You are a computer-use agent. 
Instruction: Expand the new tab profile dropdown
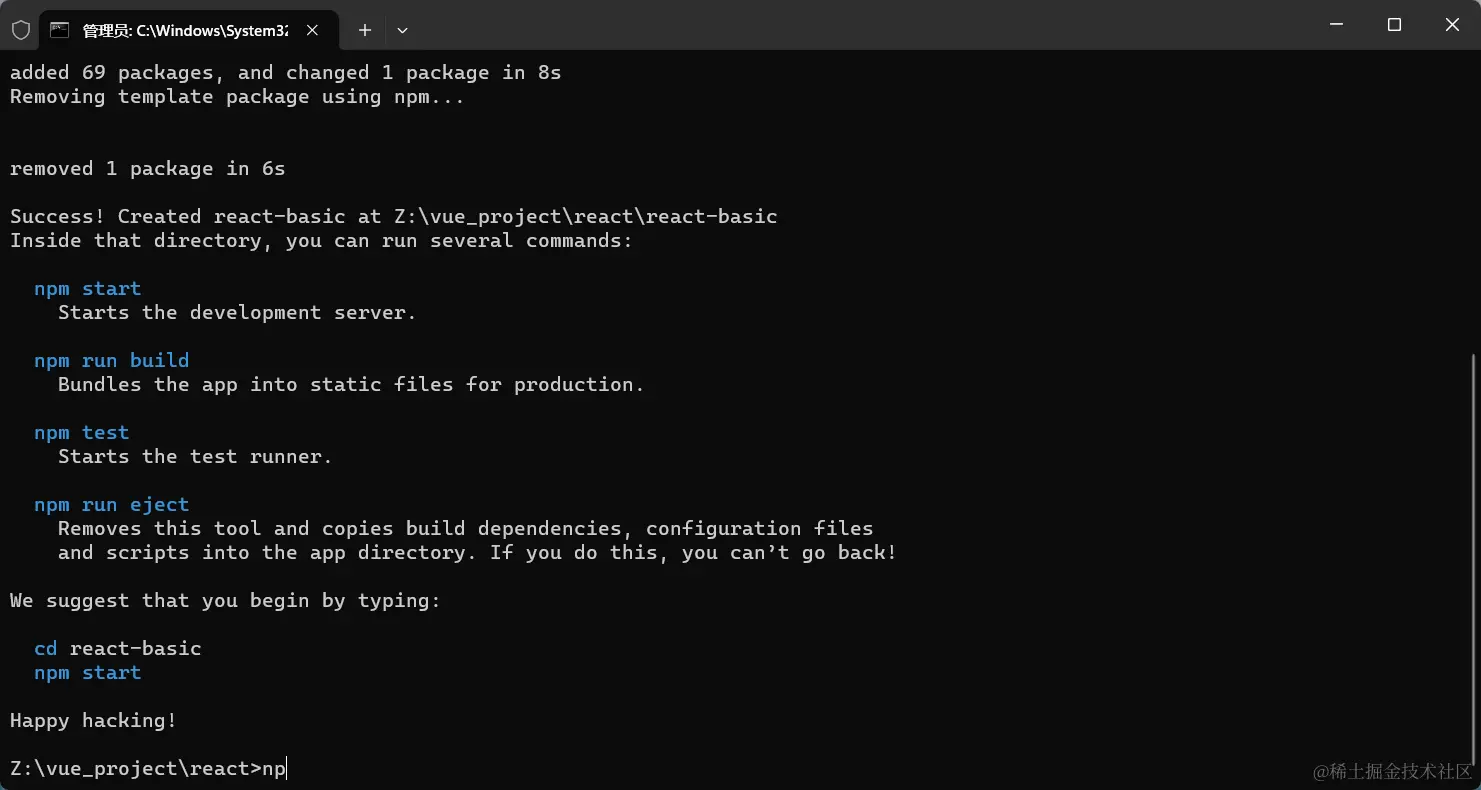coord(402,30)
